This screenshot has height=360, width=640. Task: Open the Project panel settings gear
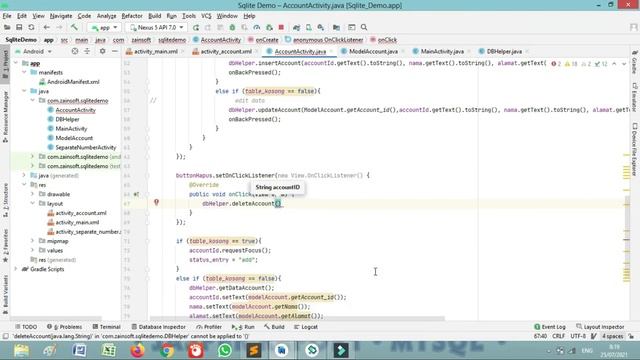pos(102,51)
